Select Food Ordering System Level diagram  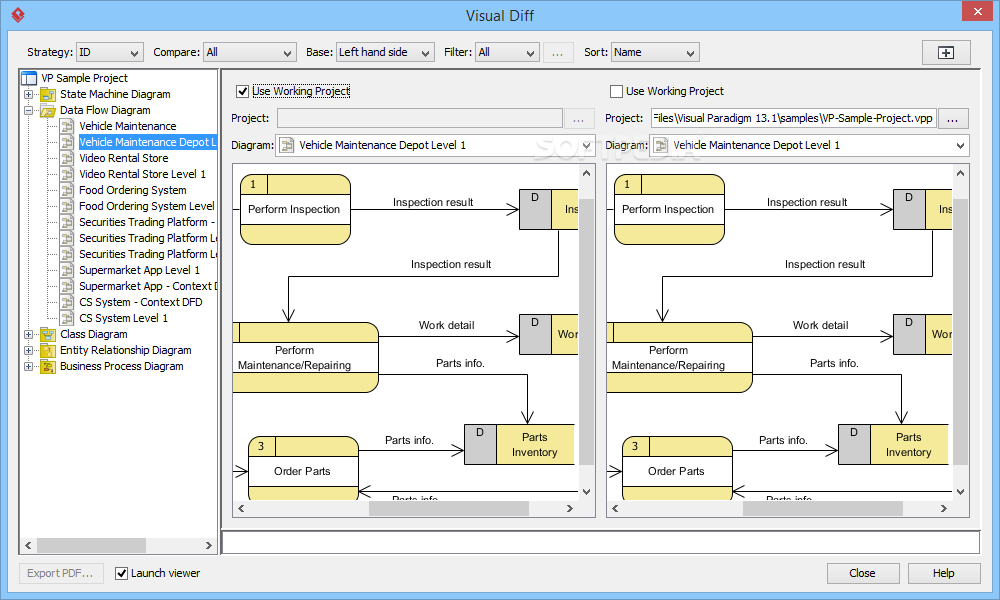[x=147, y=206]
